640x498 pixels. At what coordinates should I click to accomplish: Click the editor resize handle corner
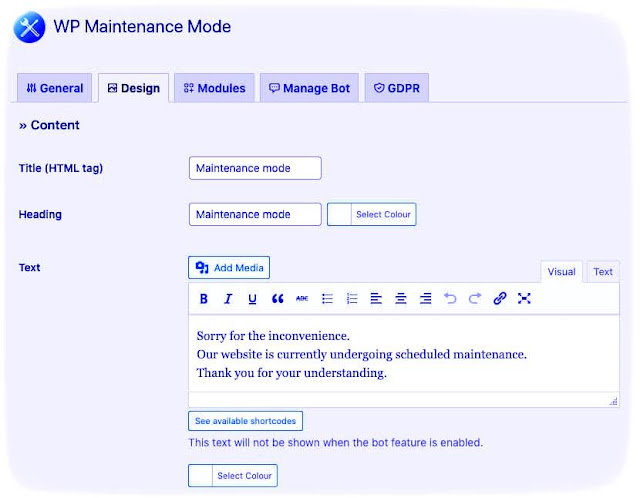click(613, 402)
